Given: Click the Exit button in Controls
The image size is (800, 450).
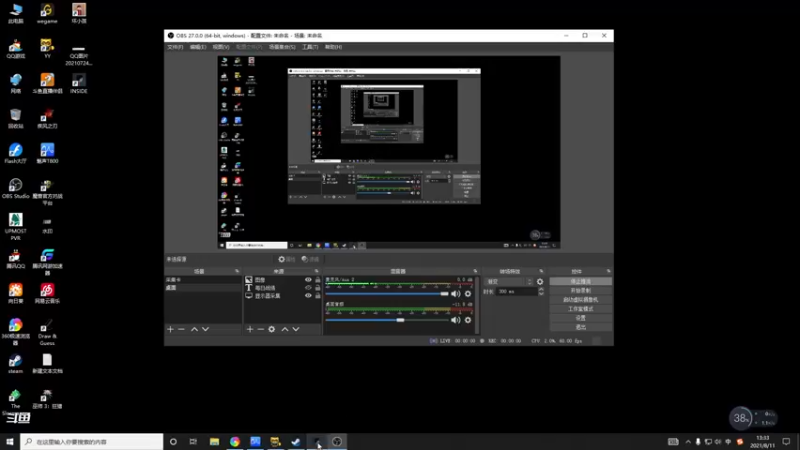Looking at the screenshot, I should click(x=581, y=328).
